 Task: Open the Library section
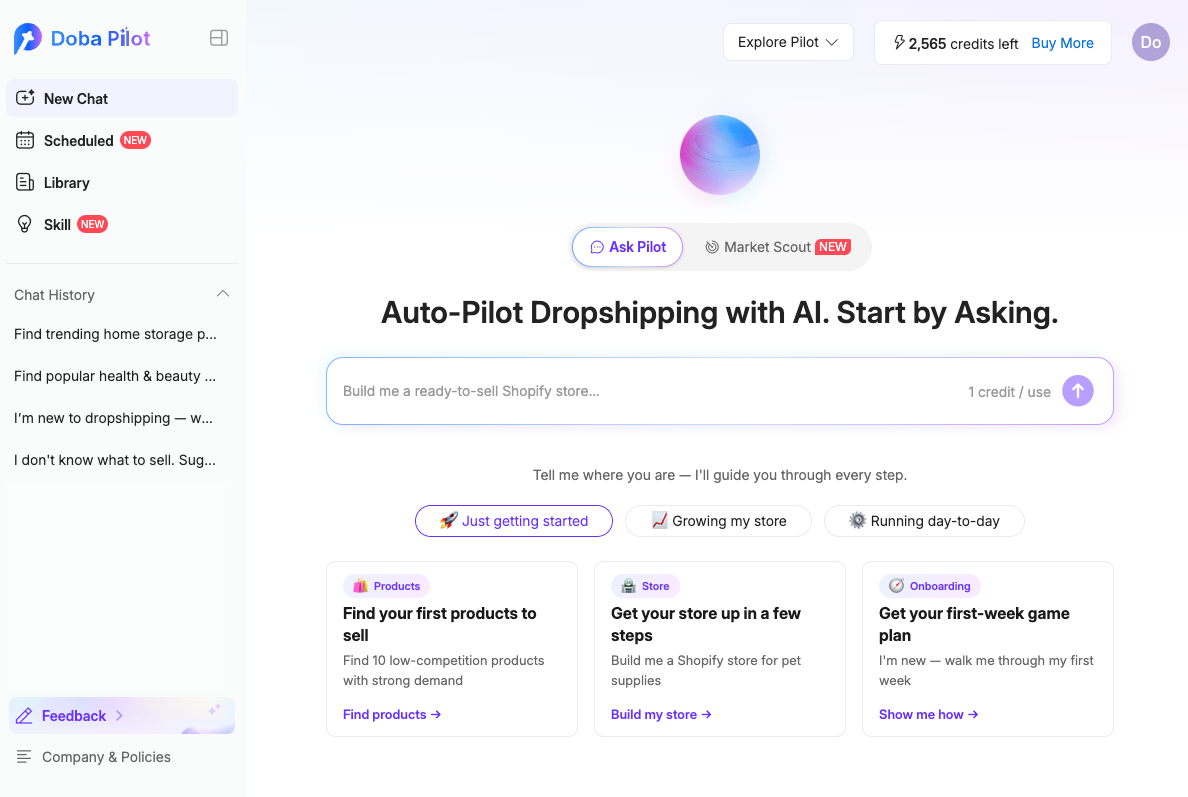[122, 183]
